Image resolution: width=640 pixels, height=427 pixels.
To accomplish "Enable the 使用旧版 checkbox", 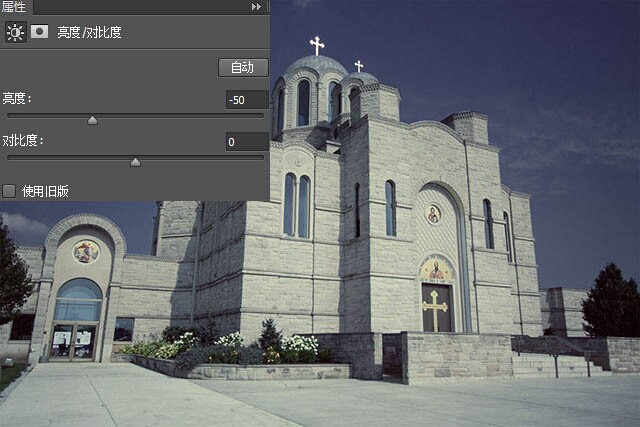I will tap(9, 191).
